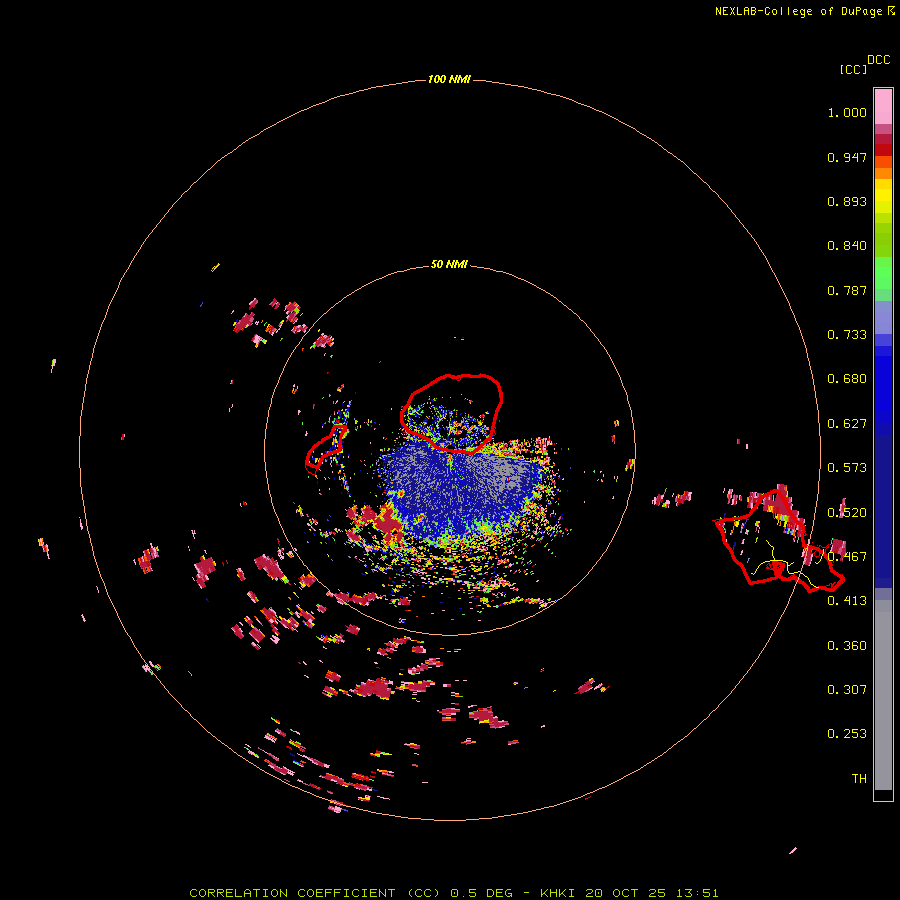Image resolution: width=900 pixels, height=900 pixels.
Task: Click the Correlation Coefficient caption at bottom
Action: pos(454,893)
